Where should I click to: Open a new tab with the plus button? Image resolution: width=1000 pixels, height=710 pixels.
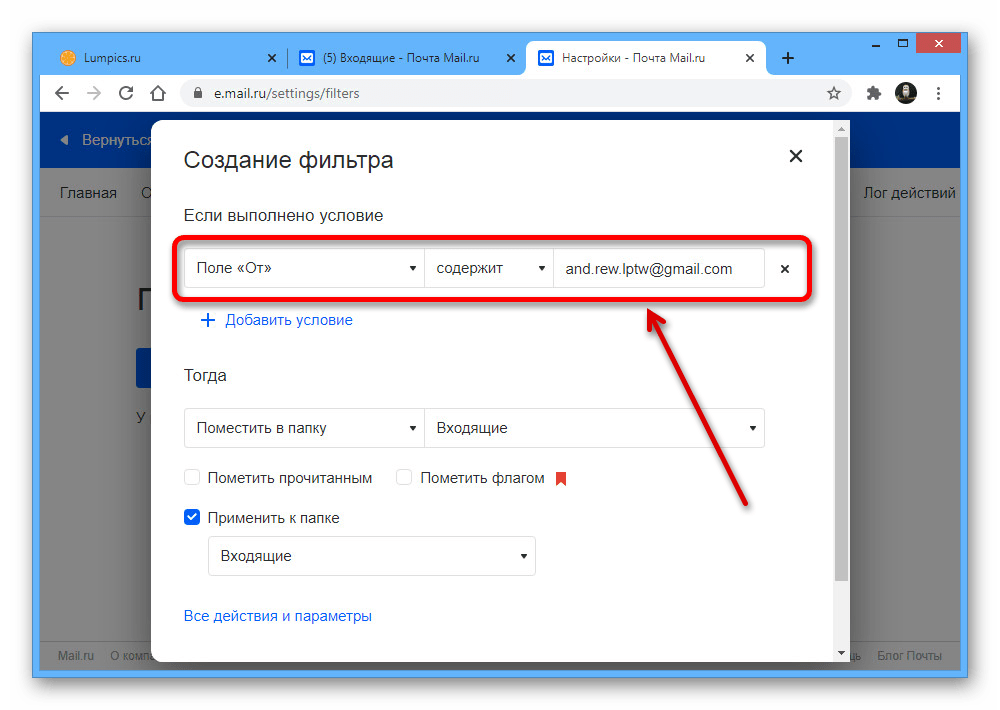(788, 58)
